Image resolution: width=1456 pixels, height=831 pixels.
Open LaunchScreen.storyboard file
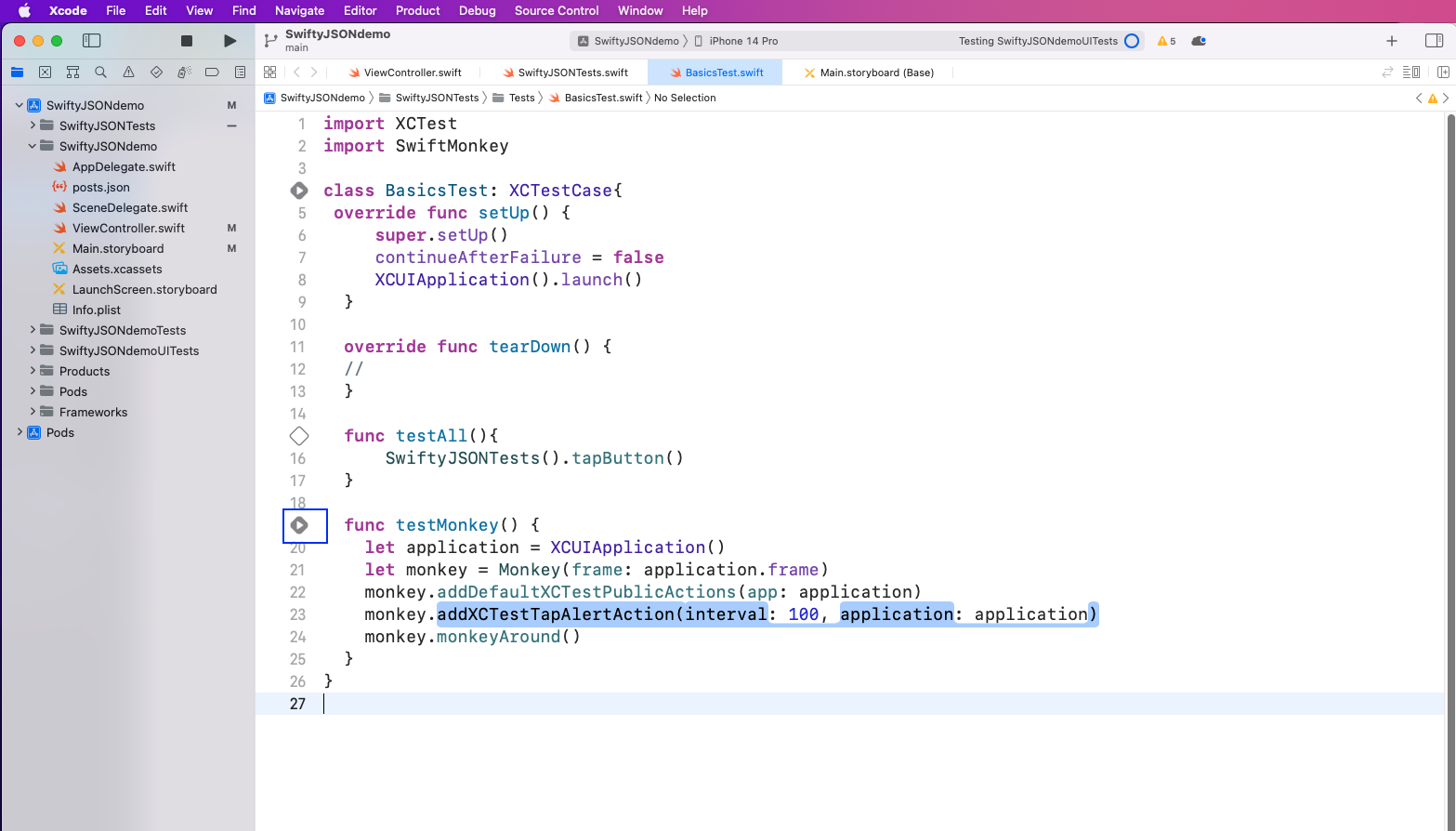point(145,289)
